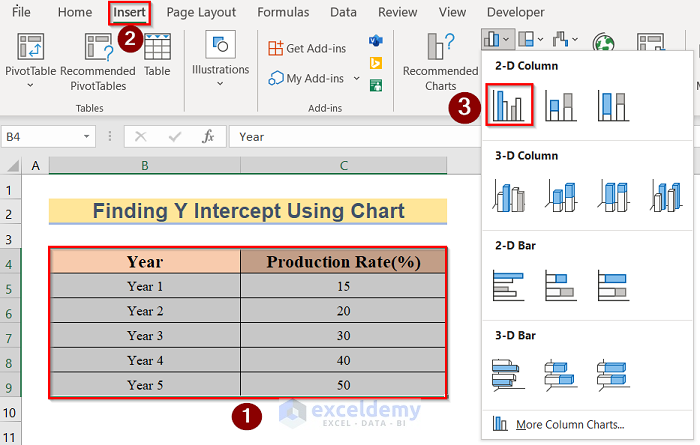The height and width of the screenshot is (445, 700).
Task: Switch to the Insert tab
Action: pyautogui.click(x=129, y=12)
